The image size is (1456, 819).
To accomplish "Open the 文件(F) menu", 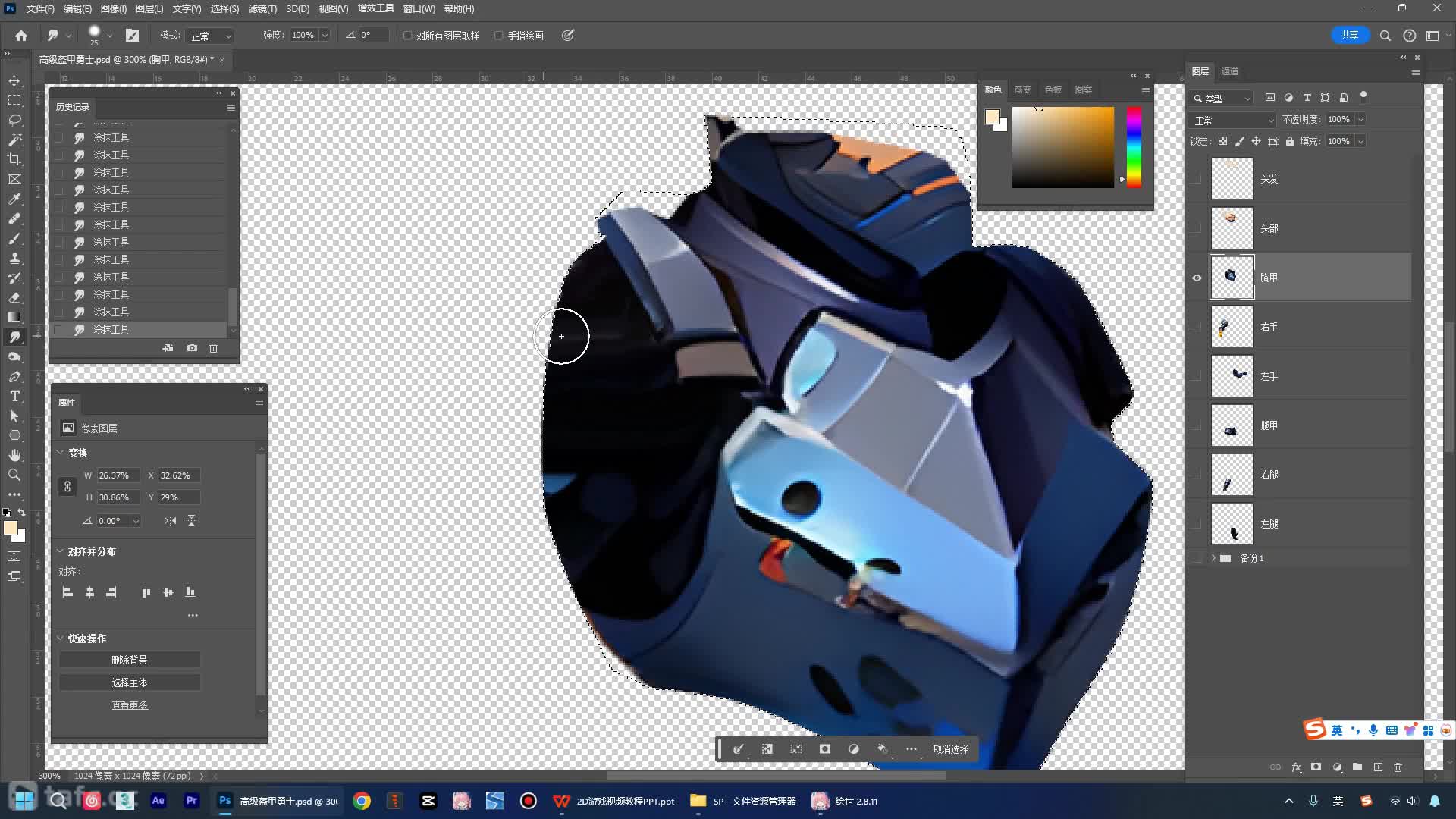I will pos(40,8).
